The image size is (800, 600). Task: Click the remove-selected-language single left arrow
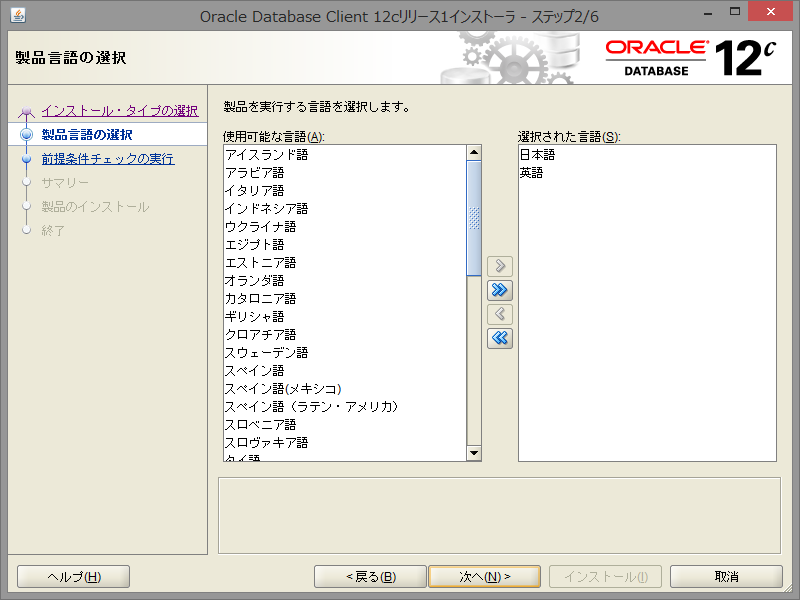click(x=499, y=314)
